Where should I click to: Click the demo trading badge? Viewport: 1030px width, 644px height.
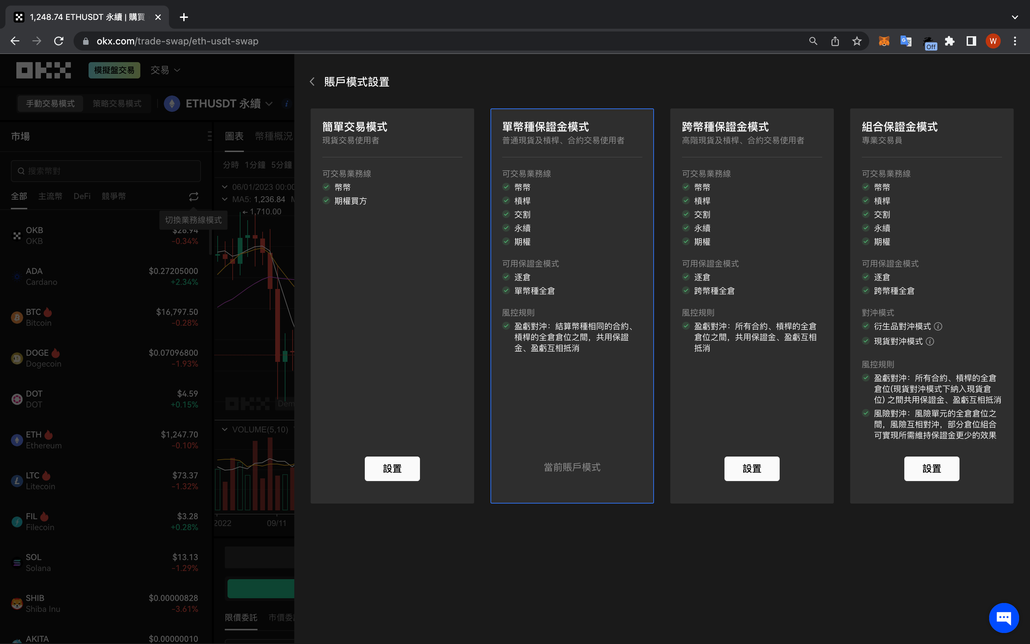pos(114,70)
